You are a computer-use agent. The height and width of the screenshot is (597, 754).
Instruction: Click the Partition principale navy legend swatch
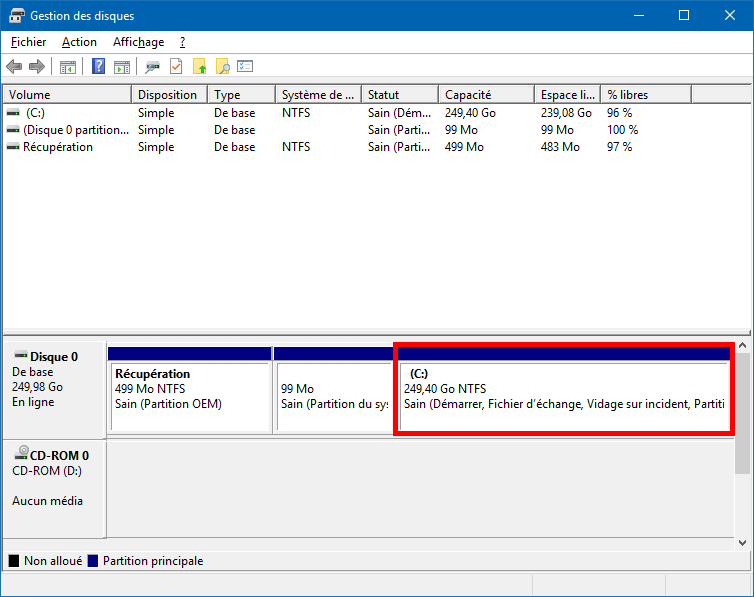93,561
